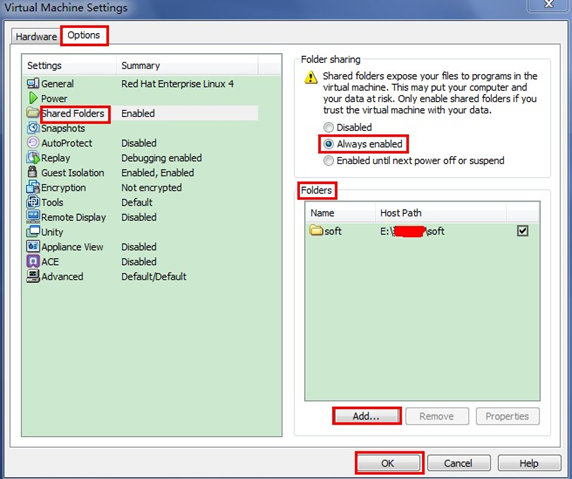
Task: Select the Guest Isolation row label
Action: point(73,173)
